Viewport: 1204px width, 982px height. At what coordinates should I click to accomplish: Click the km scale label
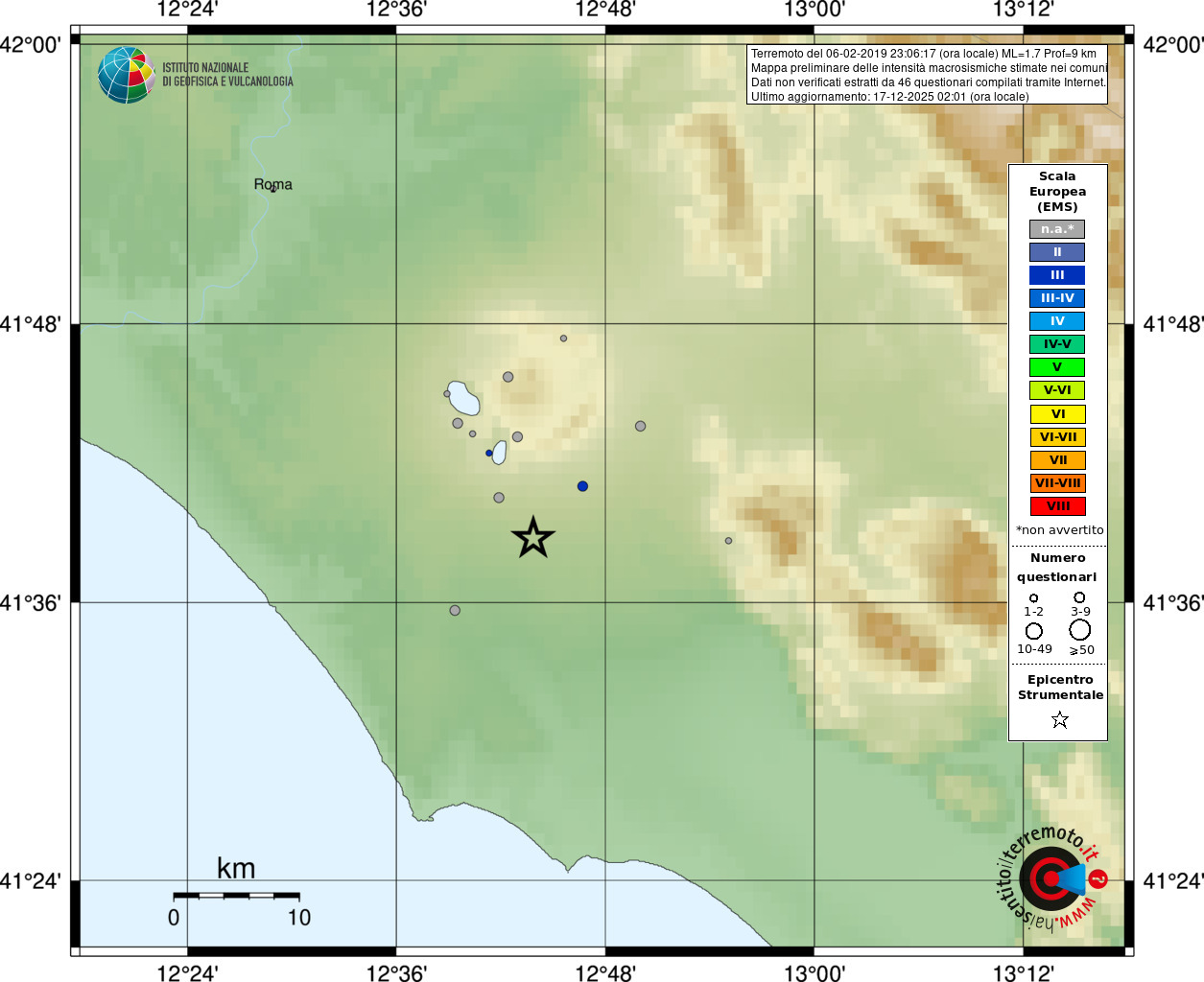[x=236, y=869]
